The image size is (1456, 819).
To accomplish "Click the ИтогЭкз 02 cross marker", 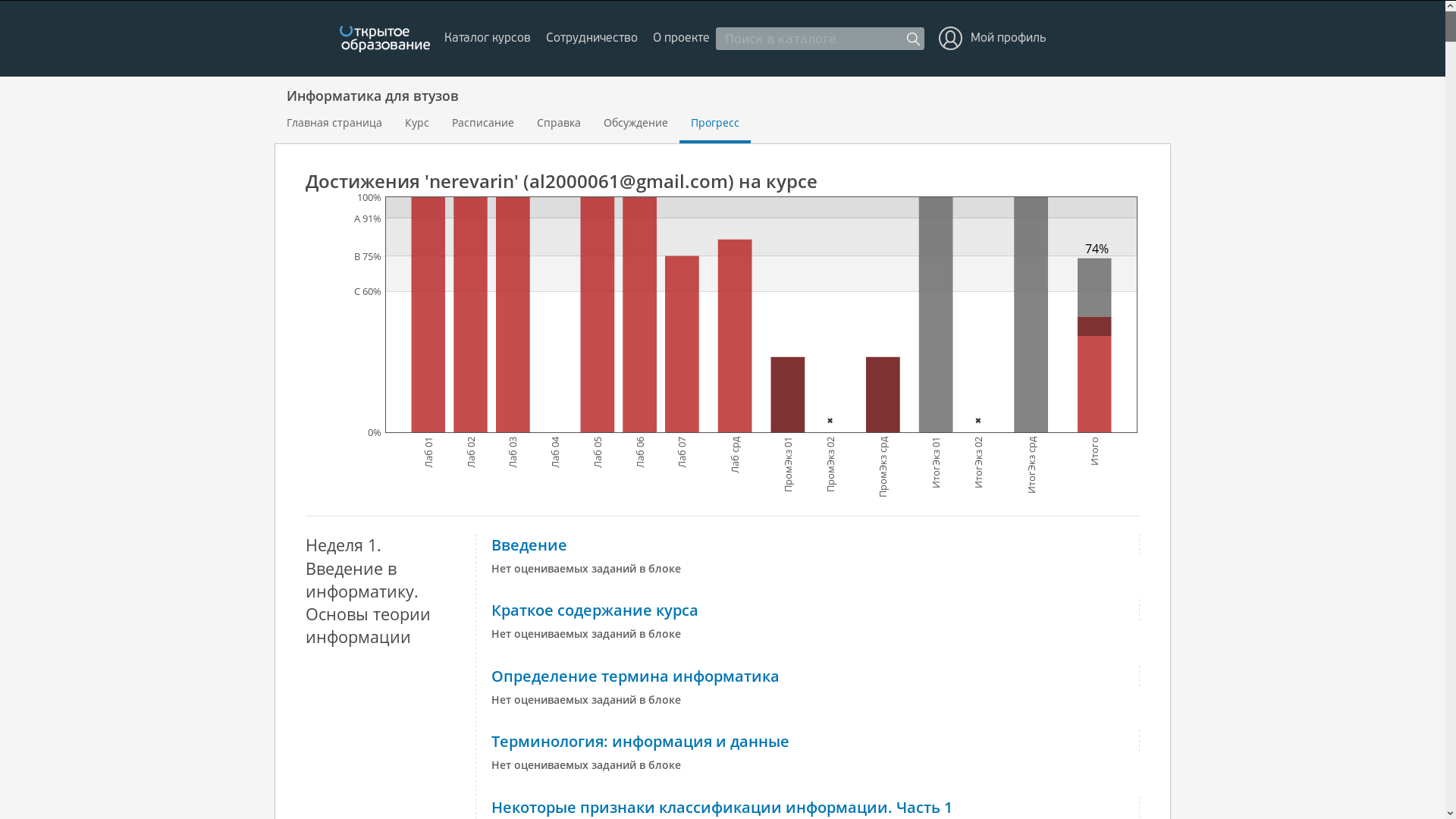I will (978, 420).
